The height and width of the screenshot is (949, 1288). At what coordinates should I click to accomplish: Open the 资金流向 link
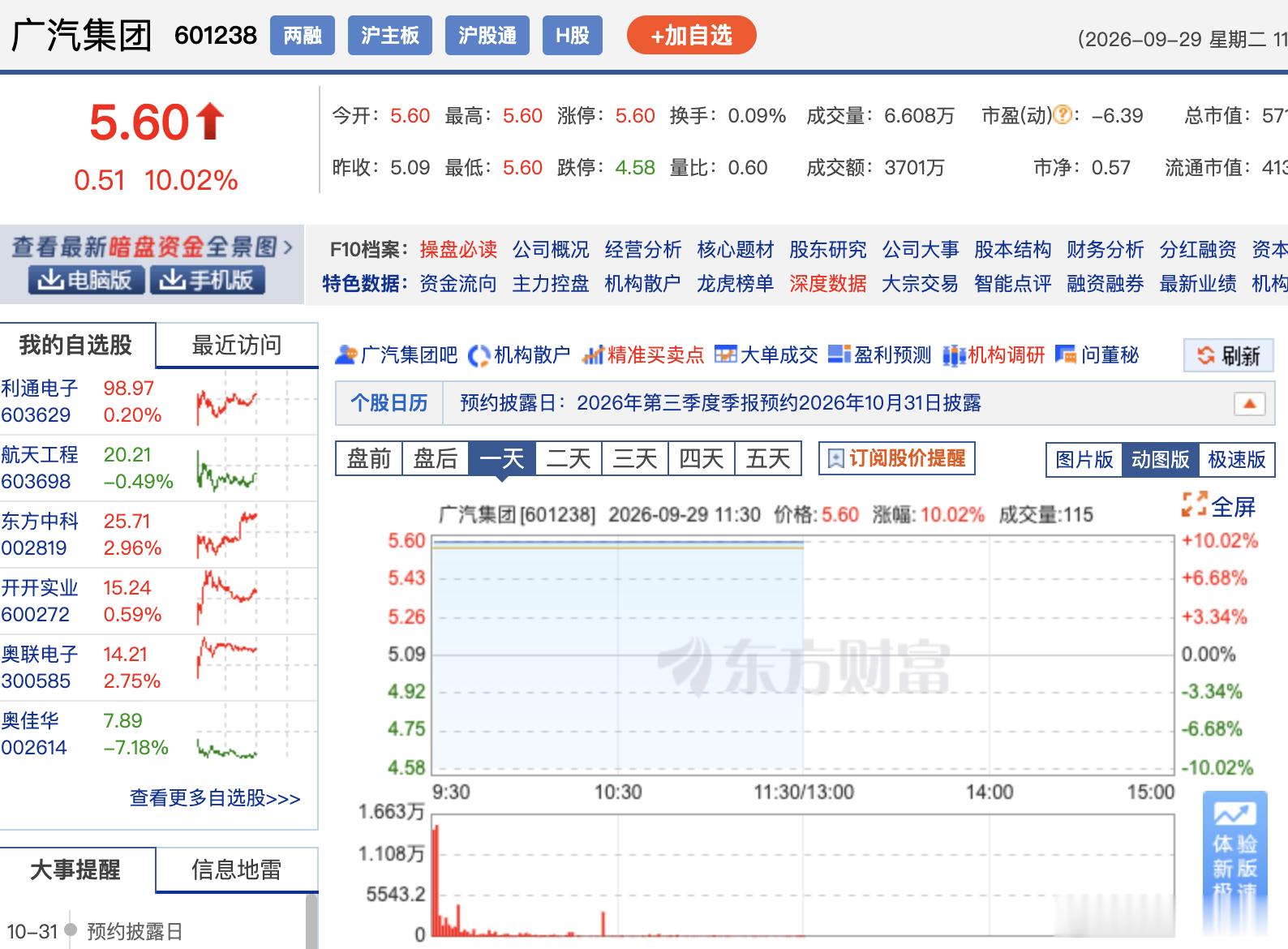tap(458, 284)
